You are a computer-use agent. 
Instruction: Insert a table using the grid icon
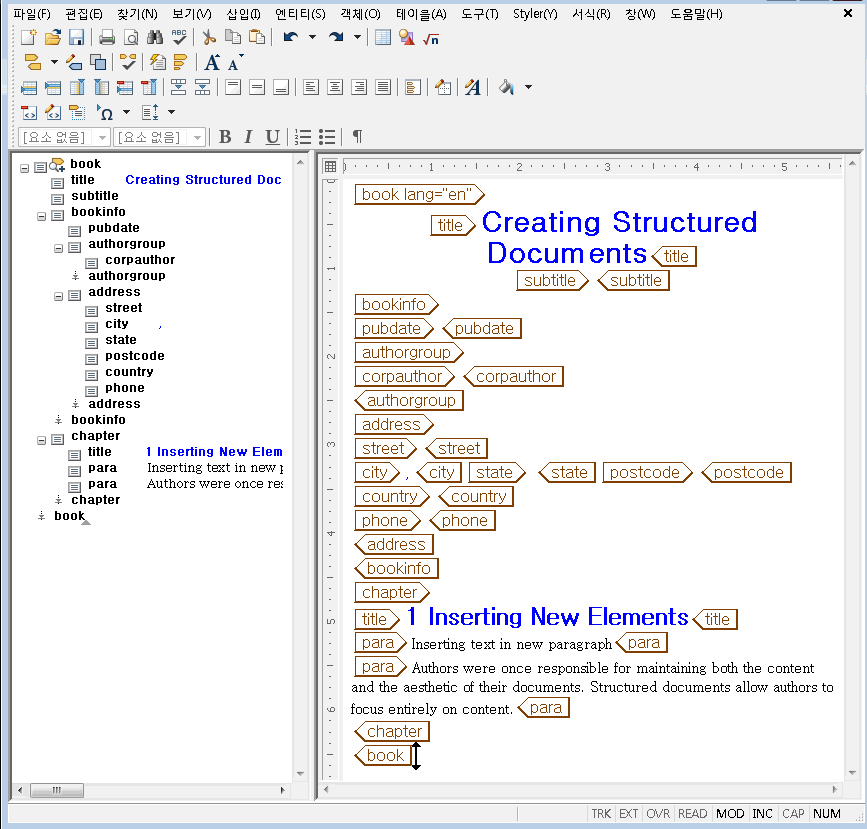pos(383,38)
